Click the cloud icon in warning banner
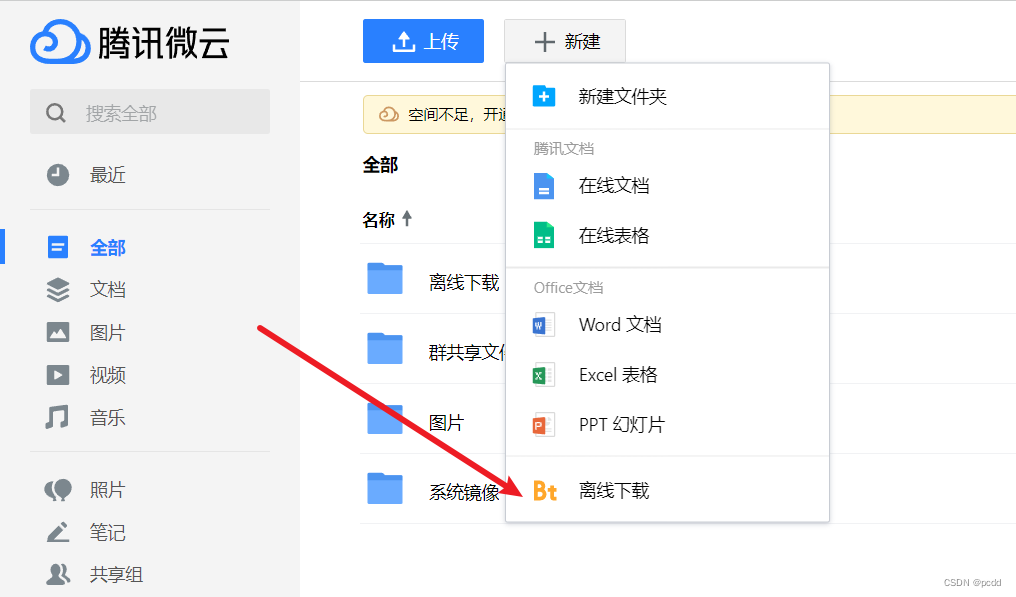The width and height of the screenshot is (1016, 597). (388, 115)
